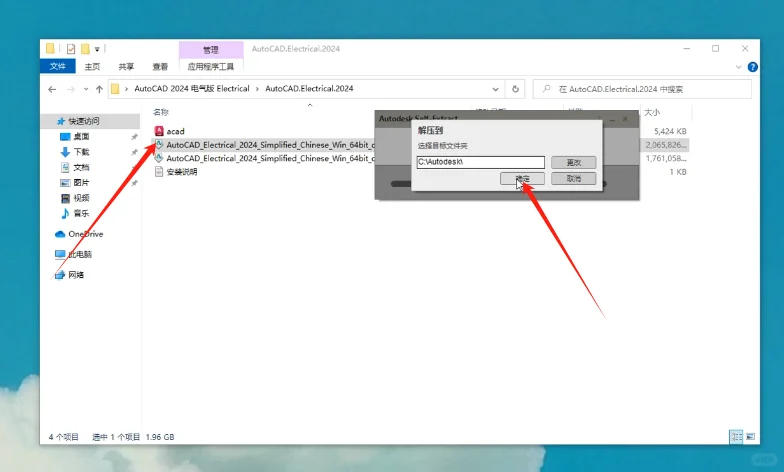Click the 音乐 music note icon

click(x=65, y=214)
